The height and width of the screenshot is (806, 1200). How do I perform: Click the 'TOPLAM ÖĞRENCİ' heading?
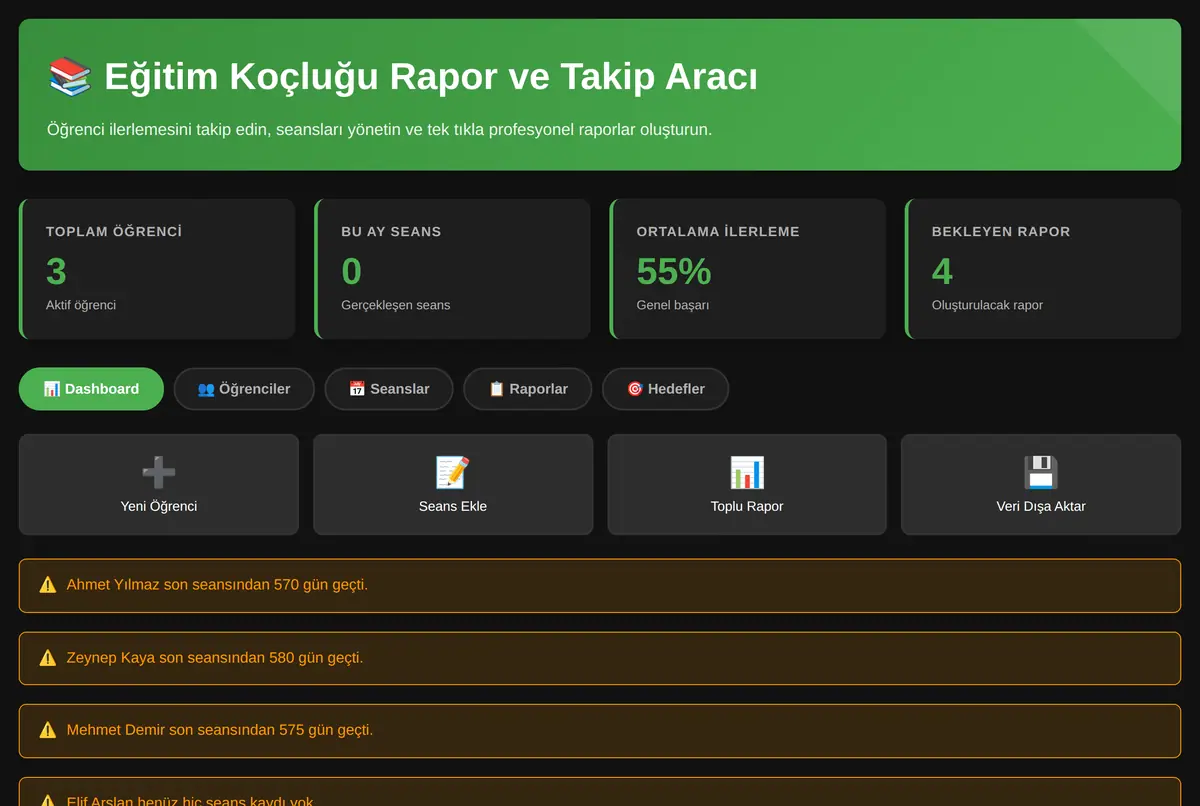(x=114, y=232)
